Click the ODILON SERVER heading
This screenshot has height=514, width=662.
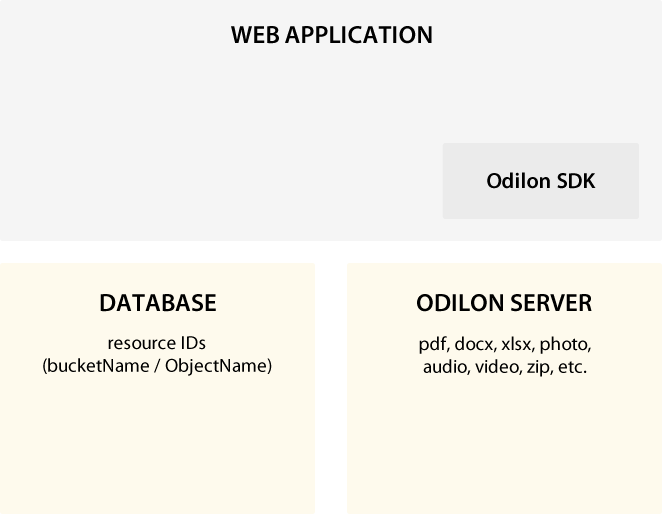click(x=504, y=303)
